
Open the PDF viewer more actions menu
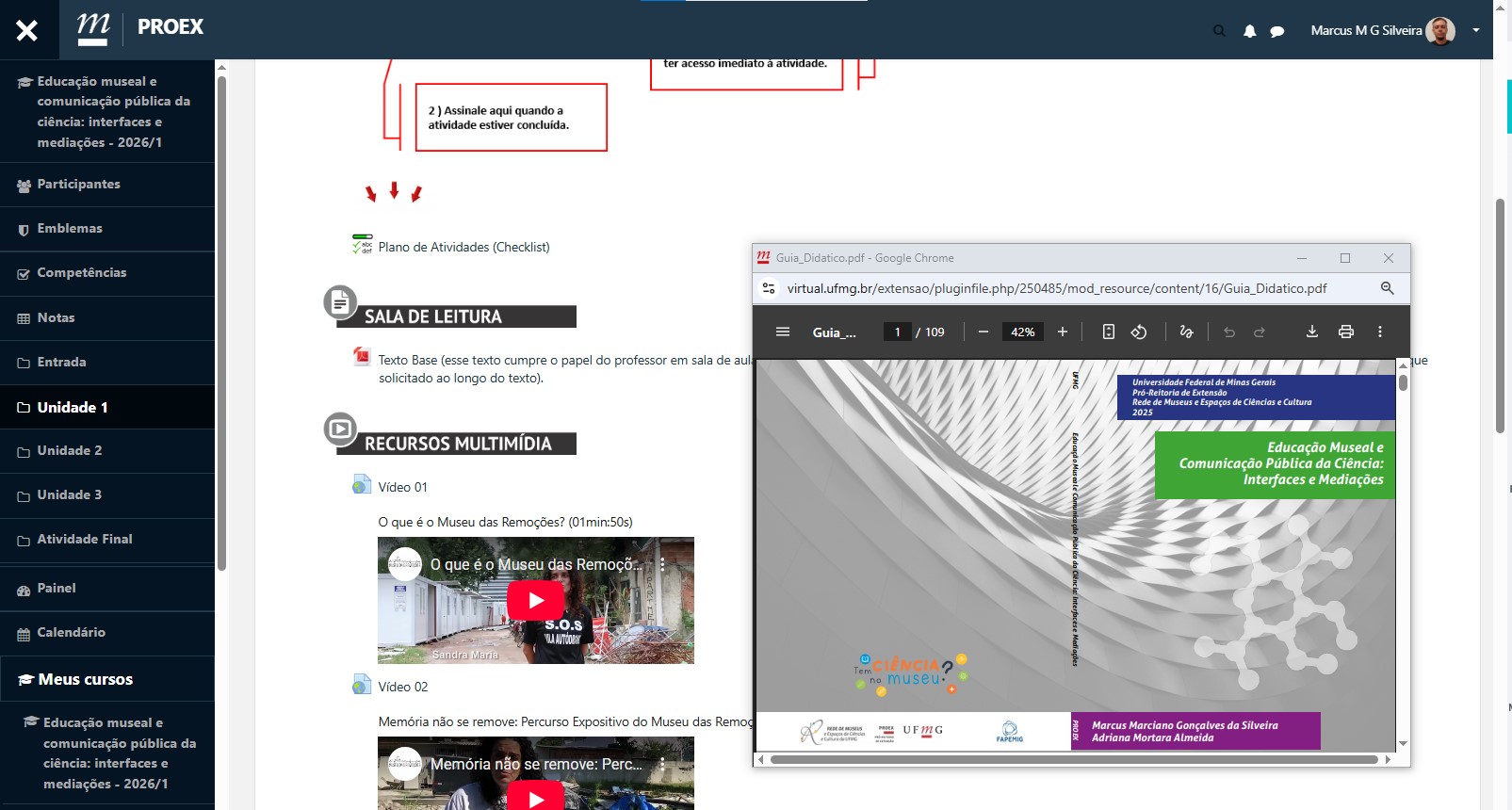tap(1379, 332)
